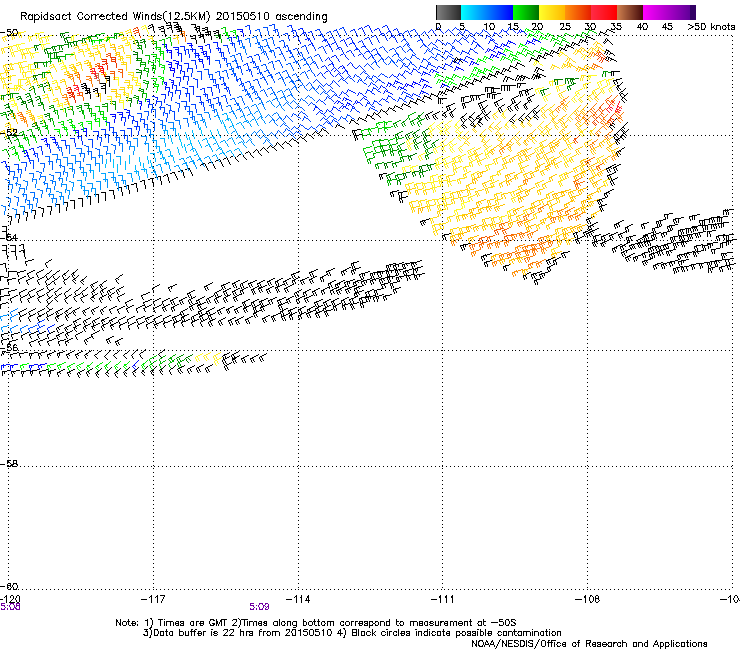Click the gray 0-5 knots color swatch
740x650 pixels.
[448, 12]
